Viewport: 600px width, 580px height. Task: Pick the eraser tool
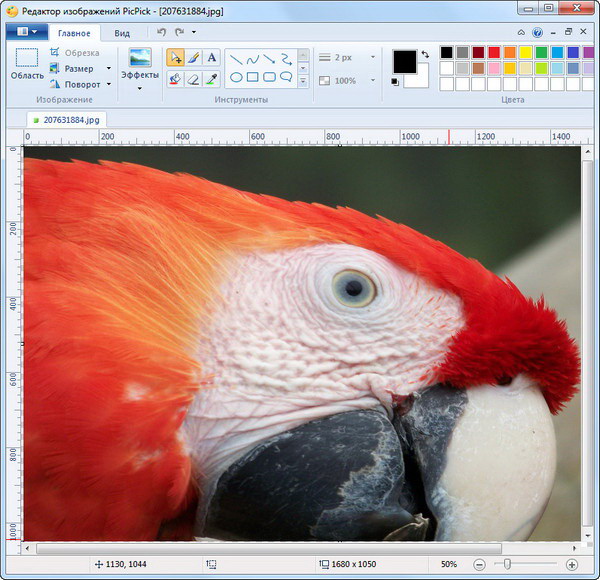click(193, 78)
